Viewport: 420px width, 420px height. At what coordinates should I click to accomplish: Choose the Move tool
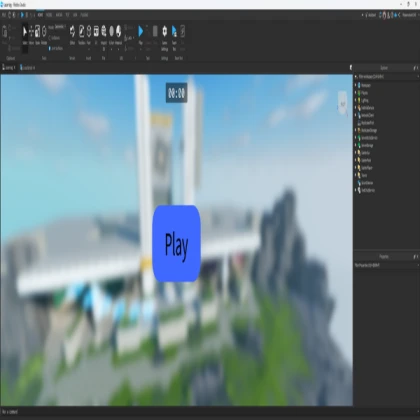[x=31, y=35]
